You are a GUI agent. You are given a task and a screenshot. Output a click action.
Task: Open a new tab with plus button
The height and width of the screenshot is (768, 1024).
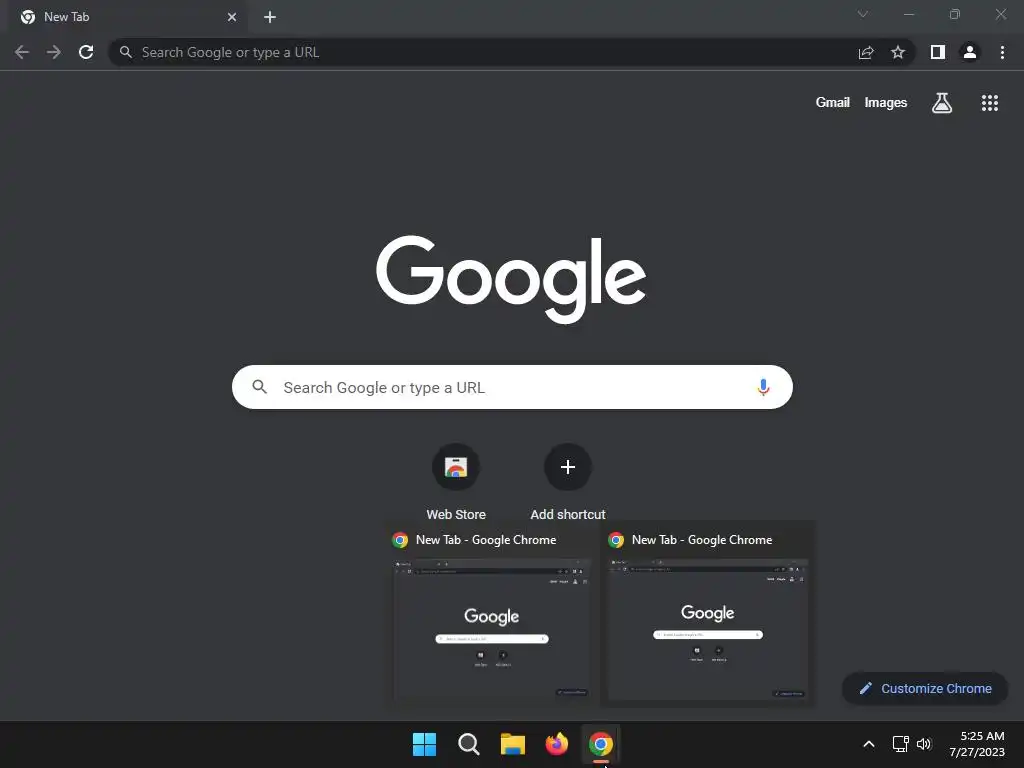coord(270,17)
